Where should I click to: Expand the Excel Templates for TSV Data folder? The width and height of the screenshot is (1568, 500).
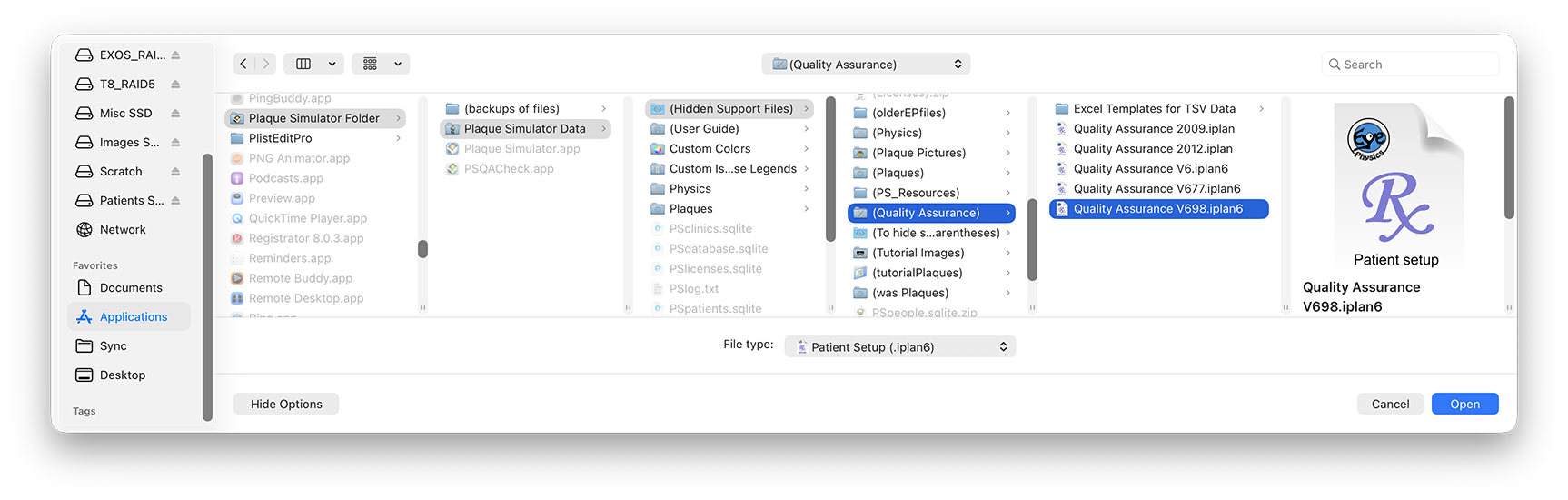click(x=1261, y=109)
